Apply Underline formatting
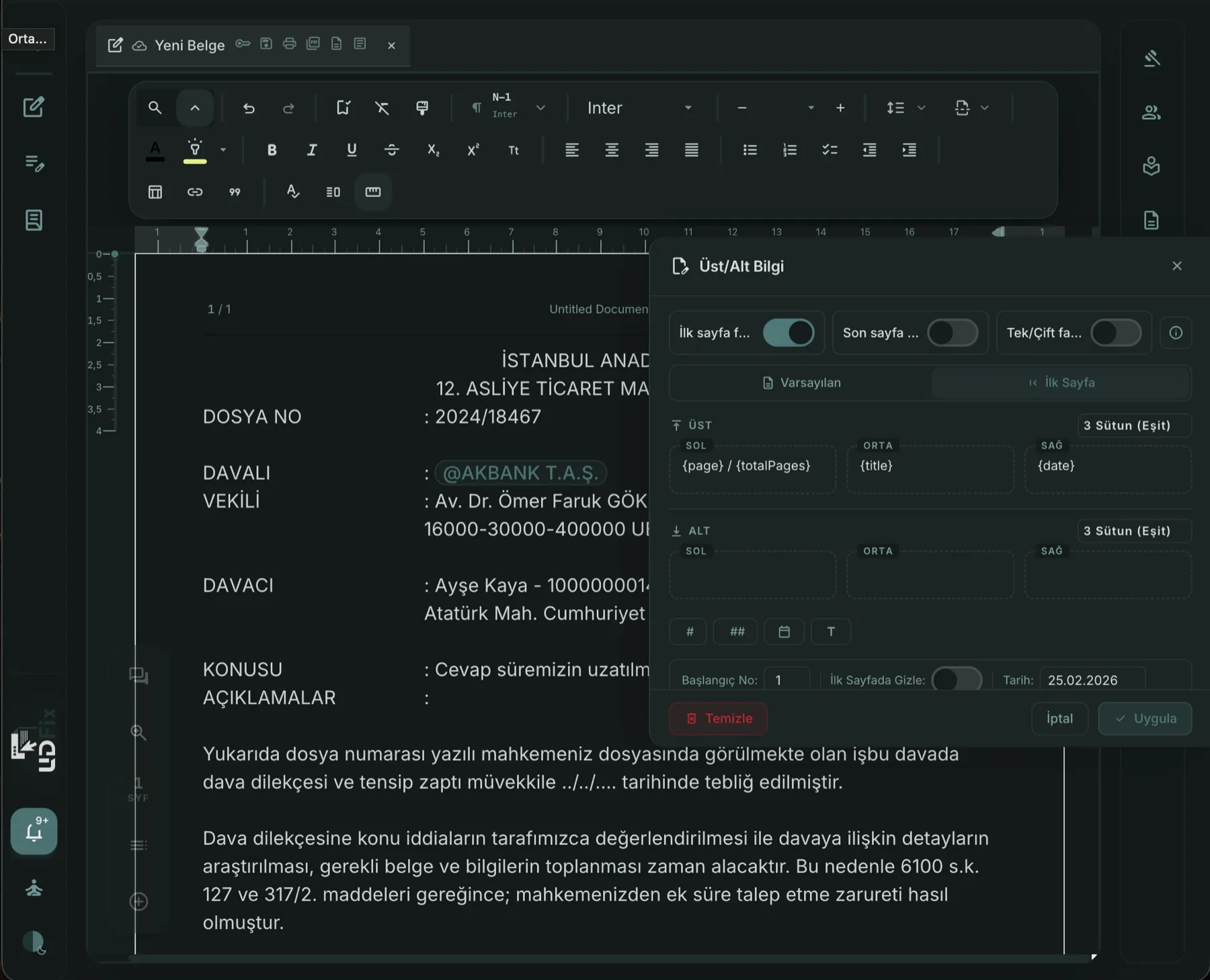The height and width of the screenshot is (980, 1210). 352,150
